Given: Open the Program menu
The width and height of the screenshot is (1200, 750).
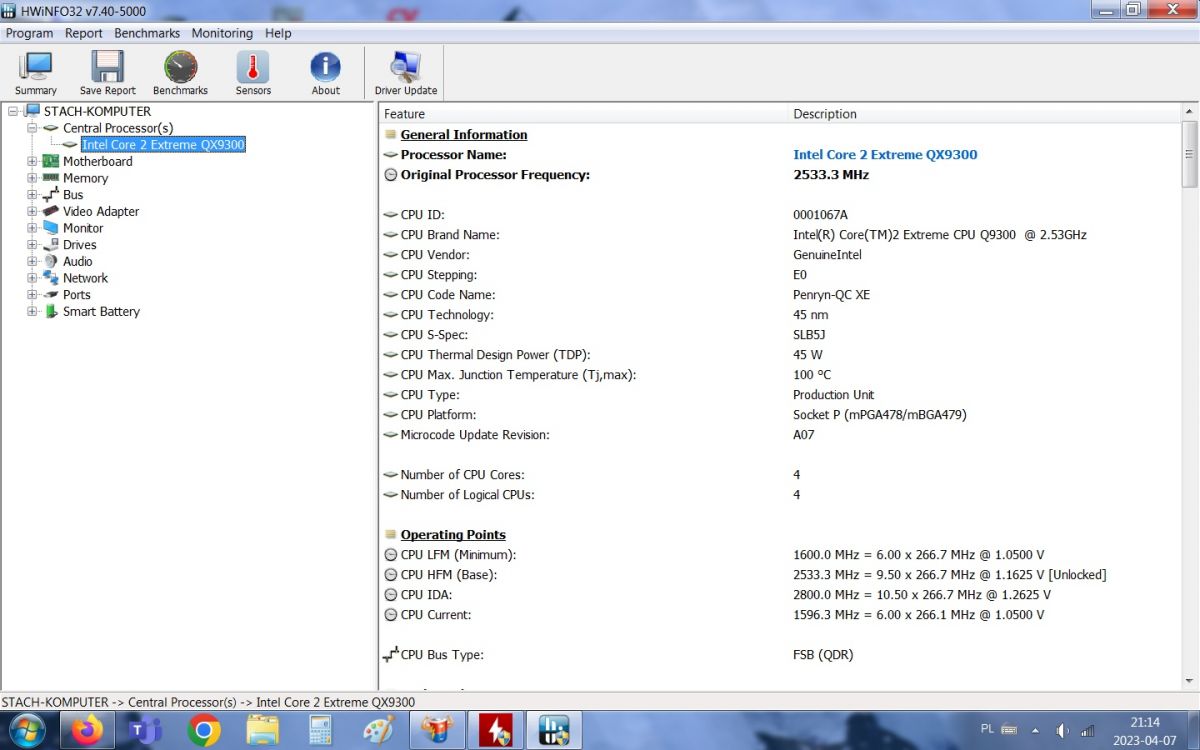Looking at the screenshot, I should 29,33.
